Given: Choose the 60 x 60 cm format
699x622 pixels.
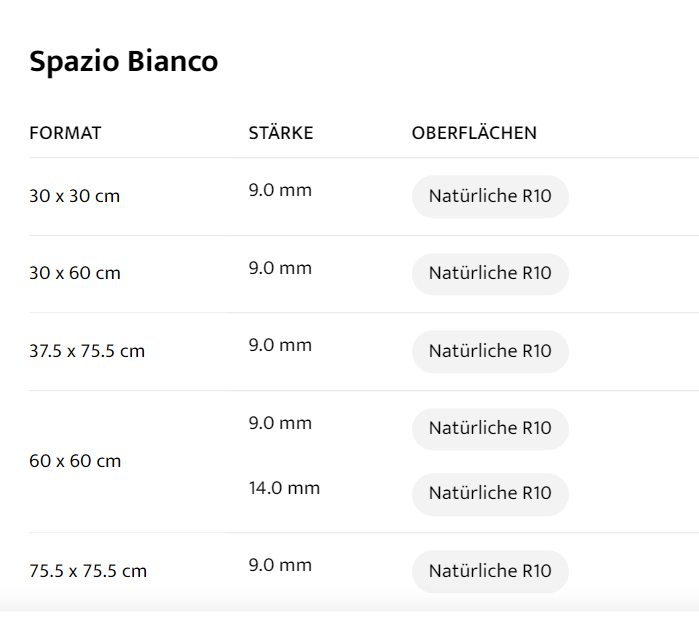Looking at the screenshot, I should (75, 461).
